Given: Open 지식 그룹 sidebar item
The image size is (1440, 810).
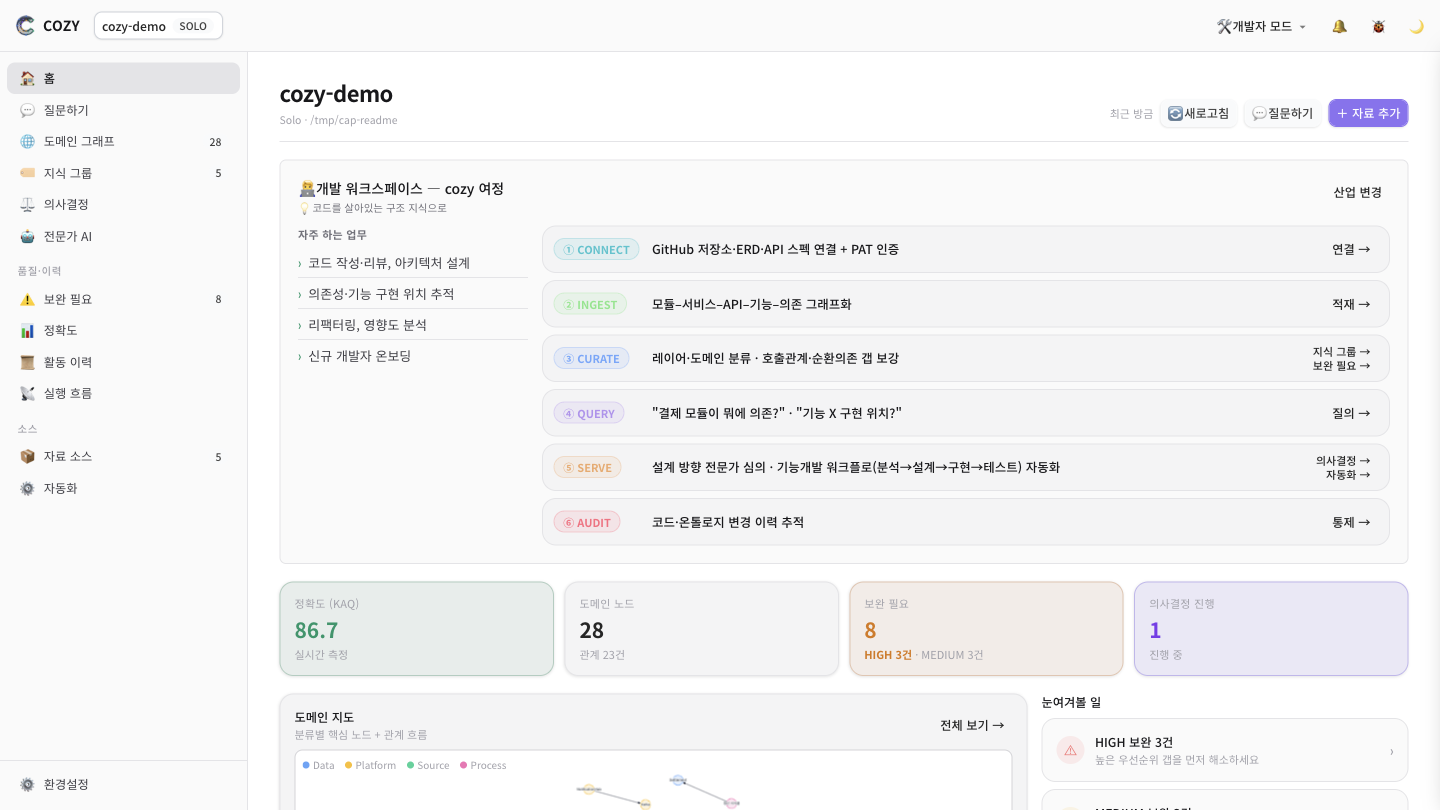Looking at the screenshot, I should coord(123,173).
